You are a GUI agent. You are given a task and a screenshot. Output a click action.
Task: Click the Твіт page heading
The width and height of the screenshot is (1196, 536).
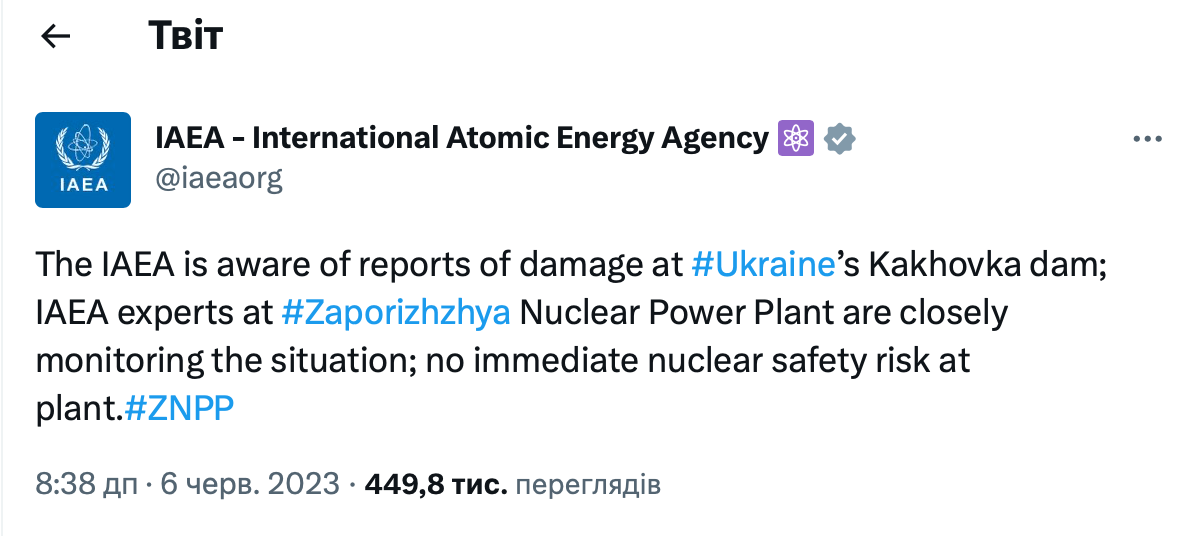[x=185, y=37]
